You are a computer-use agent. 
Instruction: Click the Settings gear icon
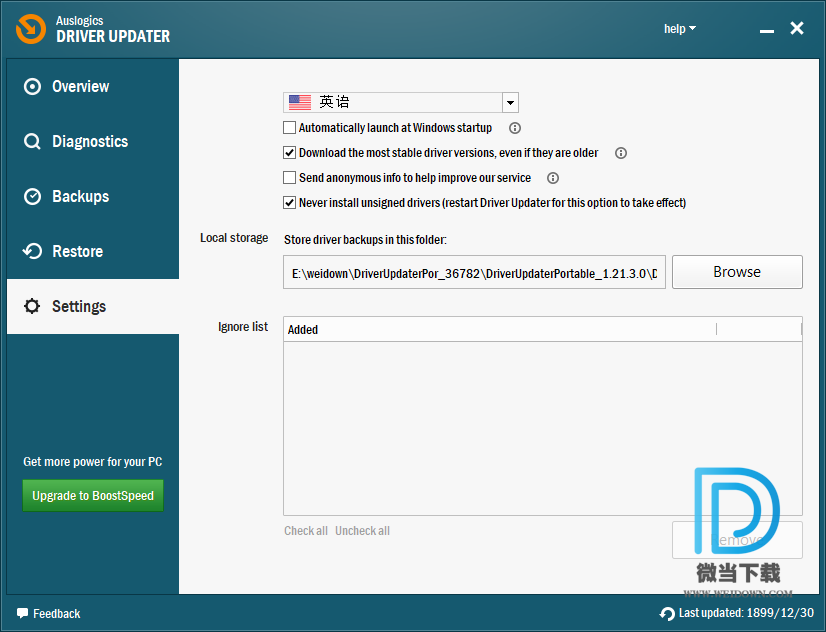pyautogui.click(x=32, y=306)
